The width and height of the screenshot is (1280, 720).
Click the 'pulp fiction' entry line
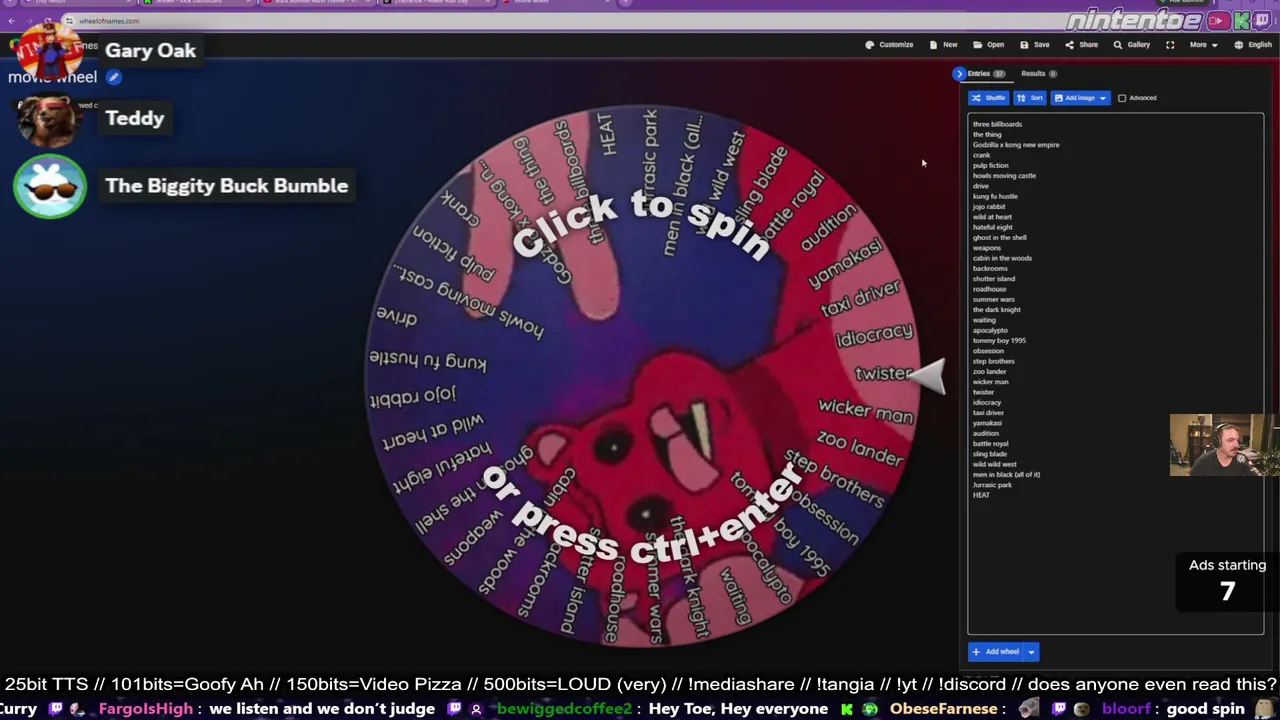tap(991, 165)
